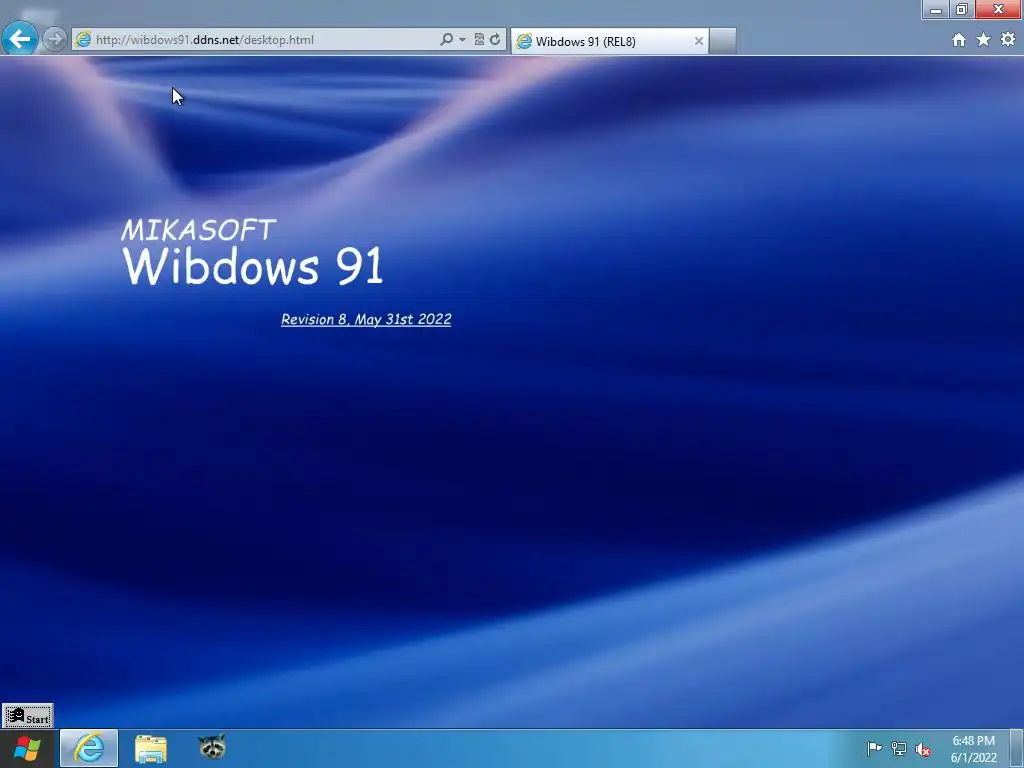Open the Windows Start orb
This screenshot has height=768, width=1024.
pyautogui.click(x=27, y=748)
